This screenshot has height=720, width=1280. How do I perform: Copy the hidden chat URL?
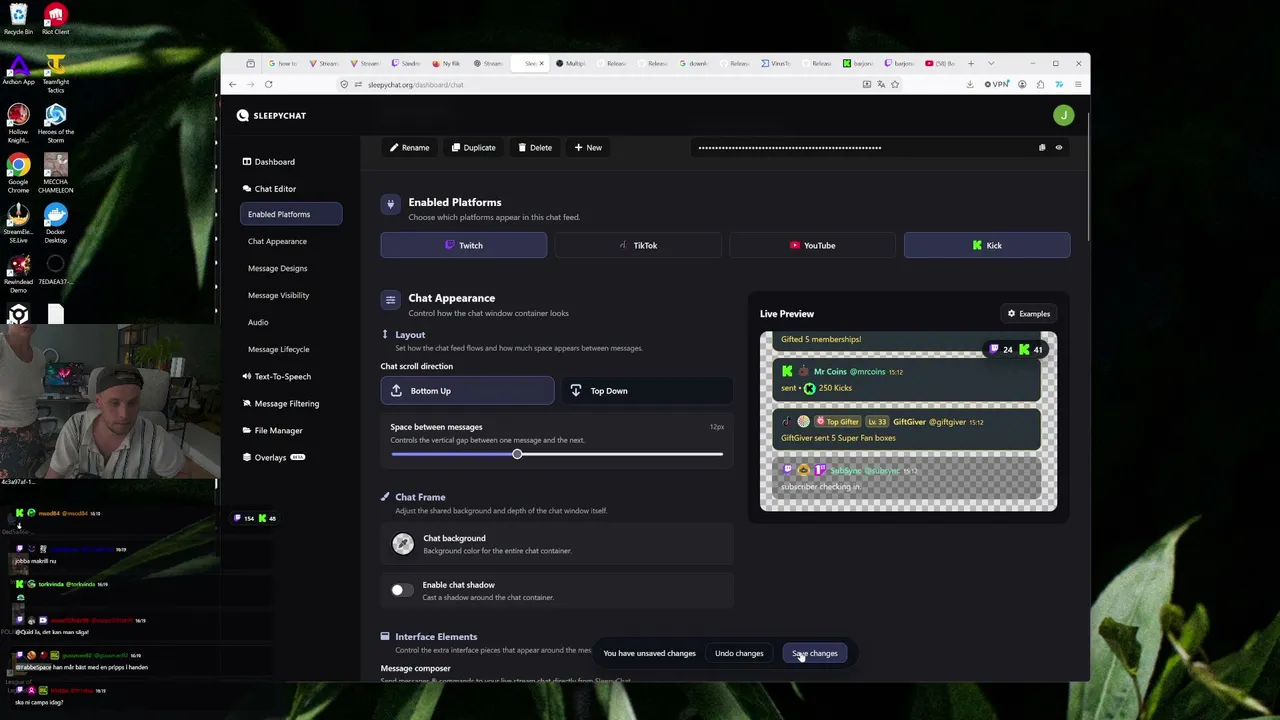pos(1042,147)
